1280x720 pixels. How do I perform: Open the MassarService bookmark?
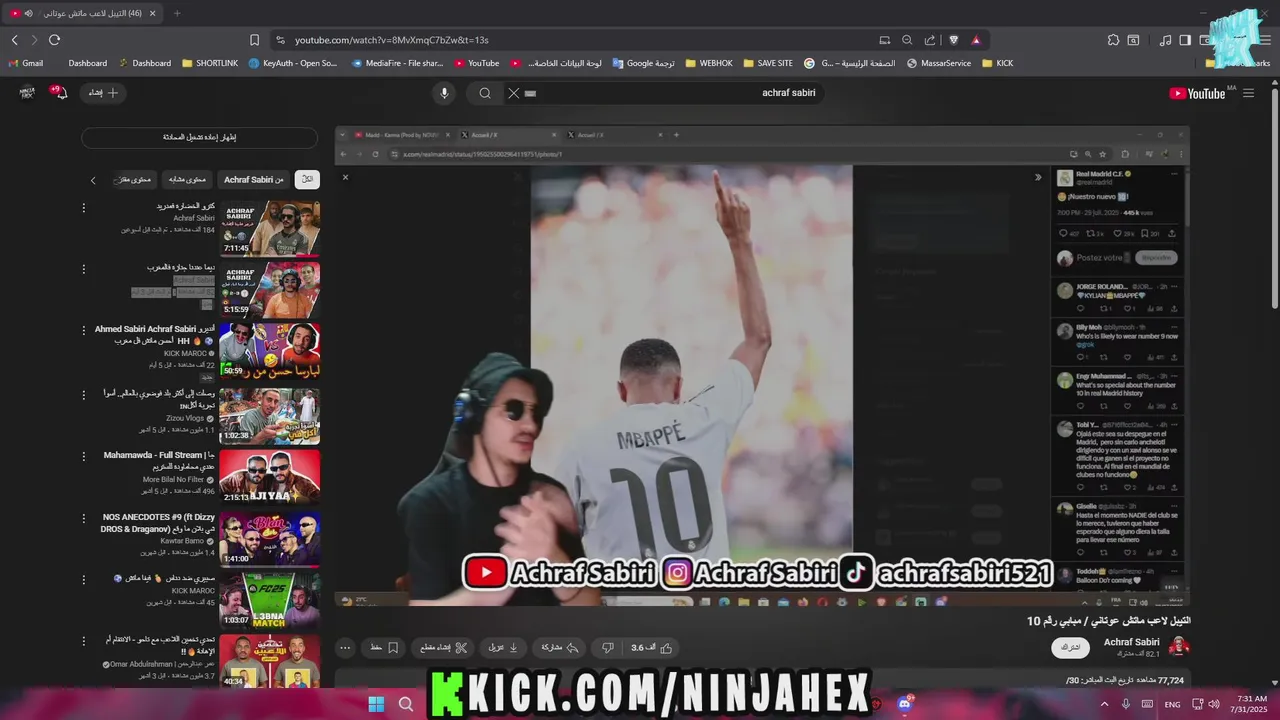point(939,63)
